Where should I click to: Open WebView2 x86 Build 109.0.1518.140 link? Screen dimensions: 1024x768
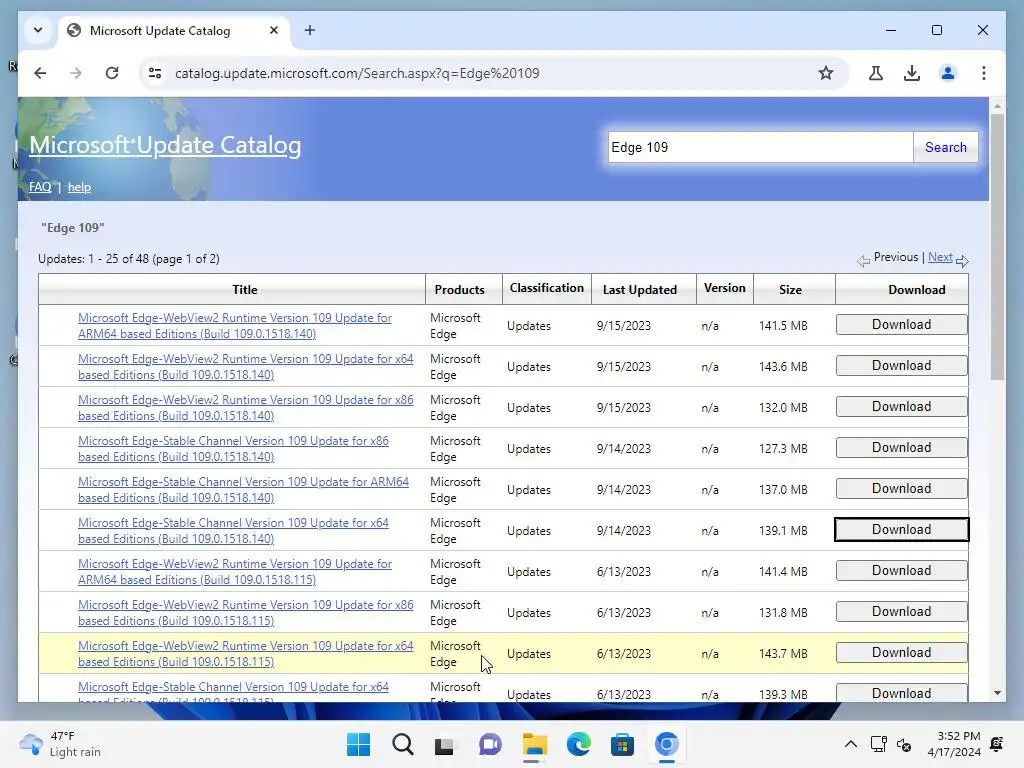pyautogui.click(x=246, y=408)
